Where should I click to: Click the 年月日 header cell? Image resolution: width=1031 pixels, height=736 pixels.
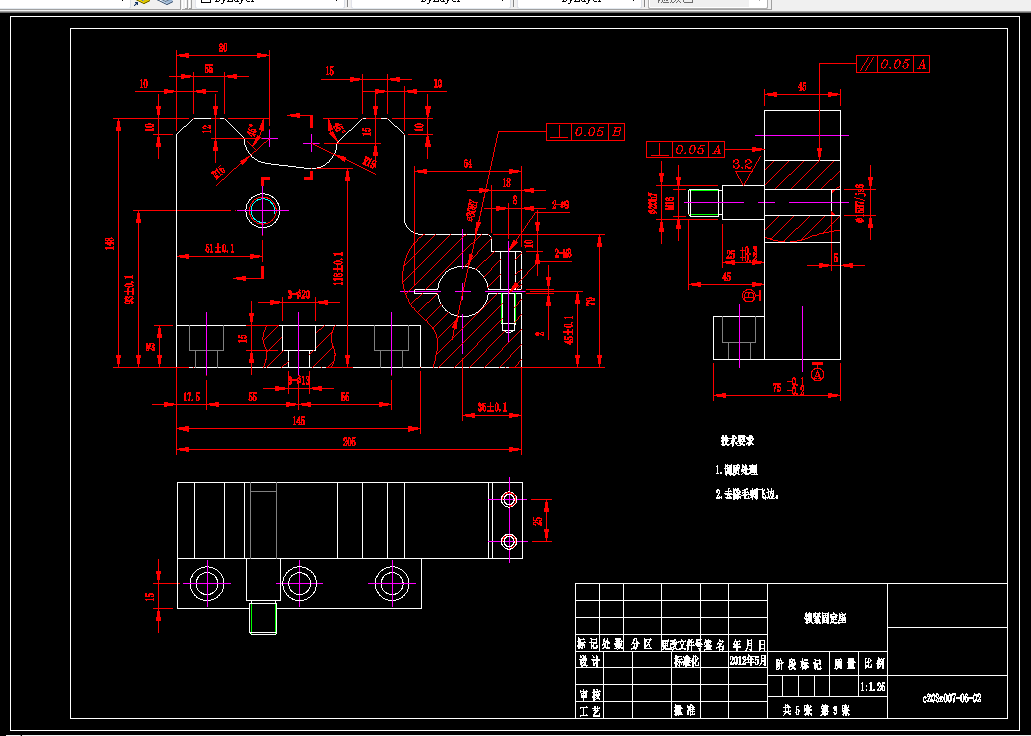(748, 644)
